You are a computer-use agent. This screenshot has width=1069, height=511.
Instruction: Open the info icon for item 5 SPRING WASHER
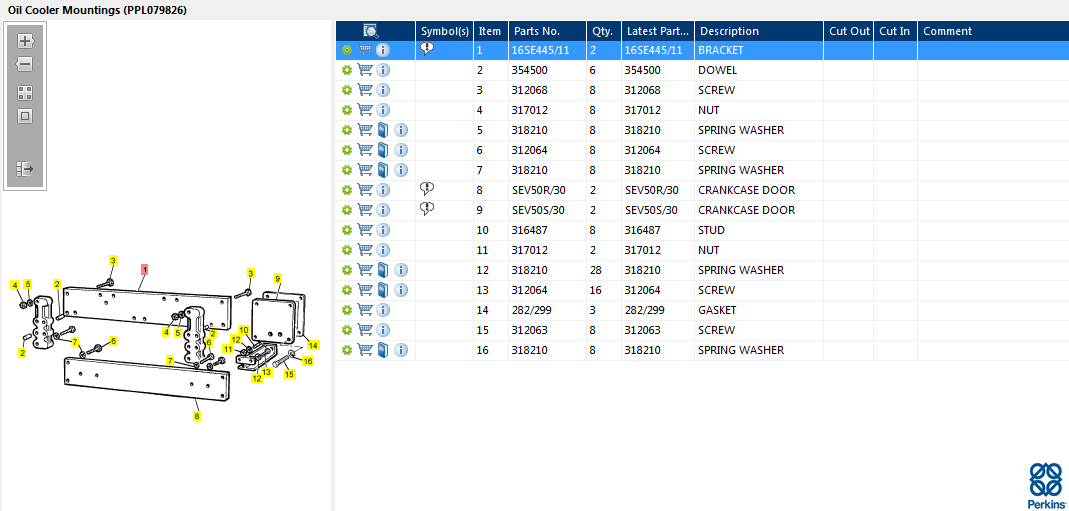[402, 130]
